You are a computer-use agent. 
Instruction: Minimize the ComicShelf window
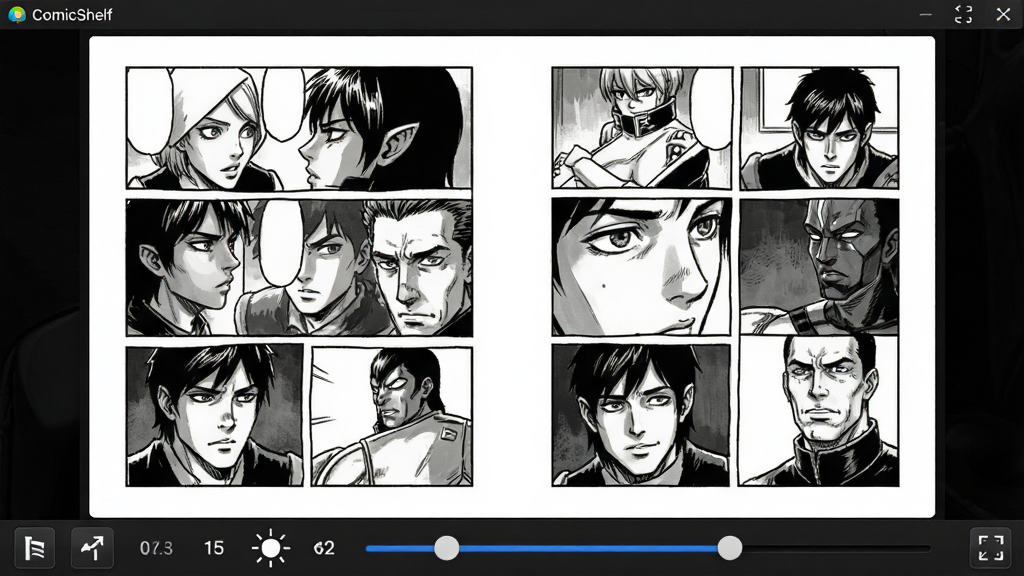pos(925,14)
